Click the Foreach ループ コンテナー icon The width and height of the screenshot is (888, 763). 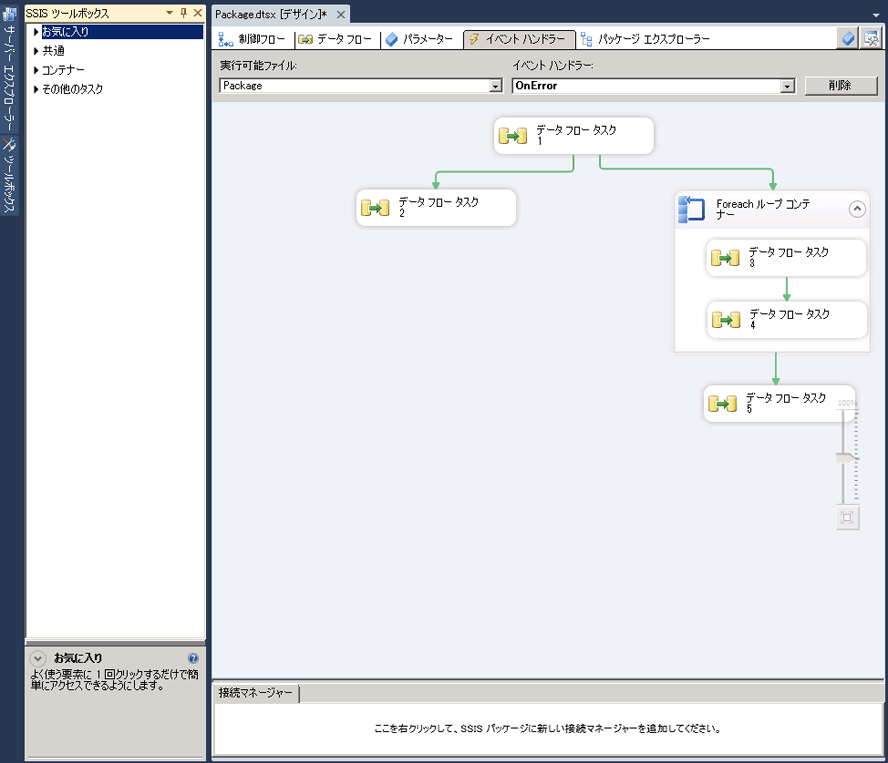point(692,210)
